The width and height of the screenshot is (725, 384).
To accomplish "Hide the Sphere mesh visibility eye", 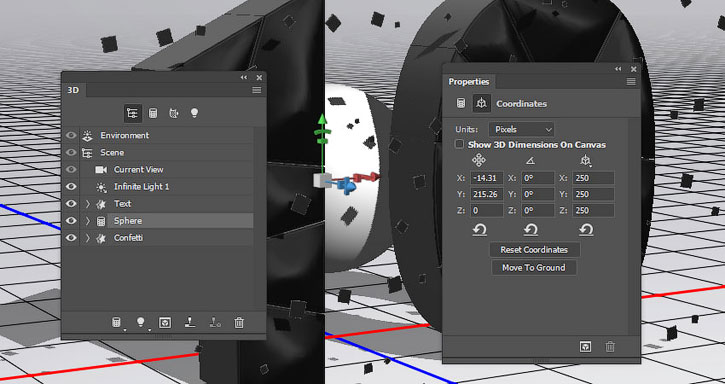I will (x=71, y=221).
